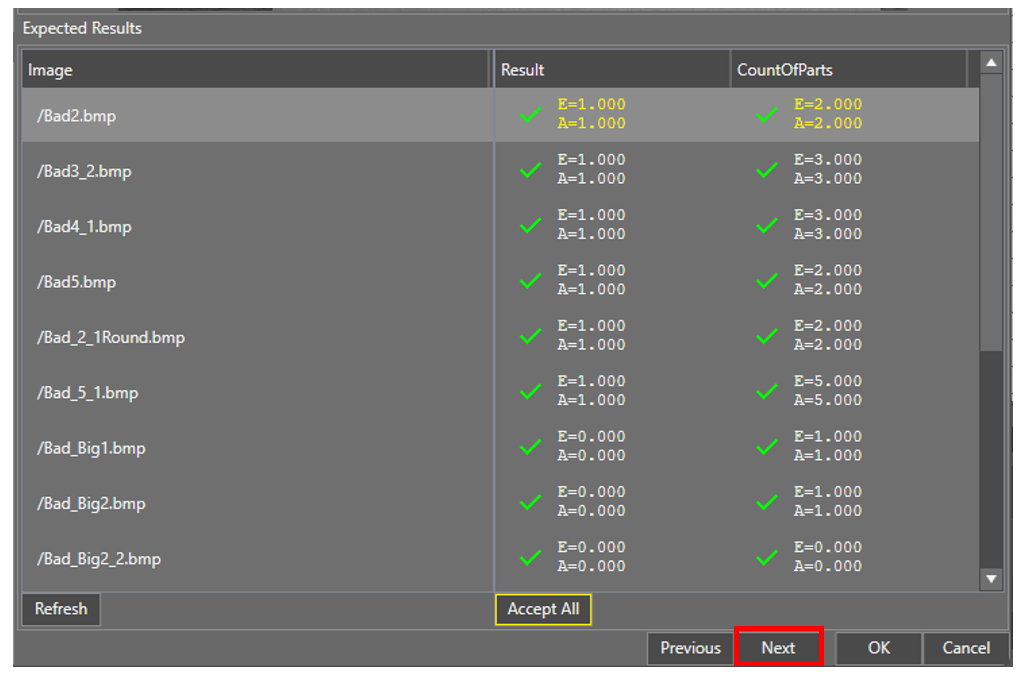This screenshot has width=1021, height=679.
Task: Click the Refresh button
Action: (61, 609)
